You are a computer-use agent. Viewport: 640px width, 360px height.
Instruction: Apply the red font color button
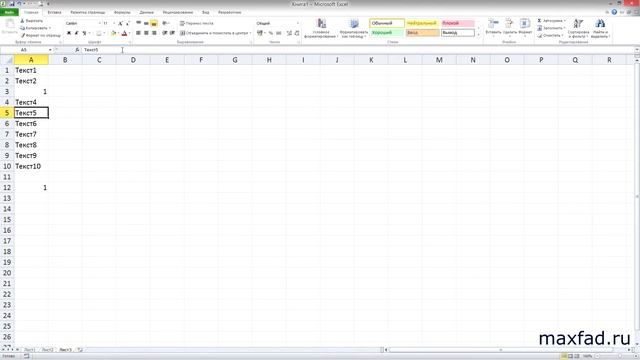pos(124,33)
